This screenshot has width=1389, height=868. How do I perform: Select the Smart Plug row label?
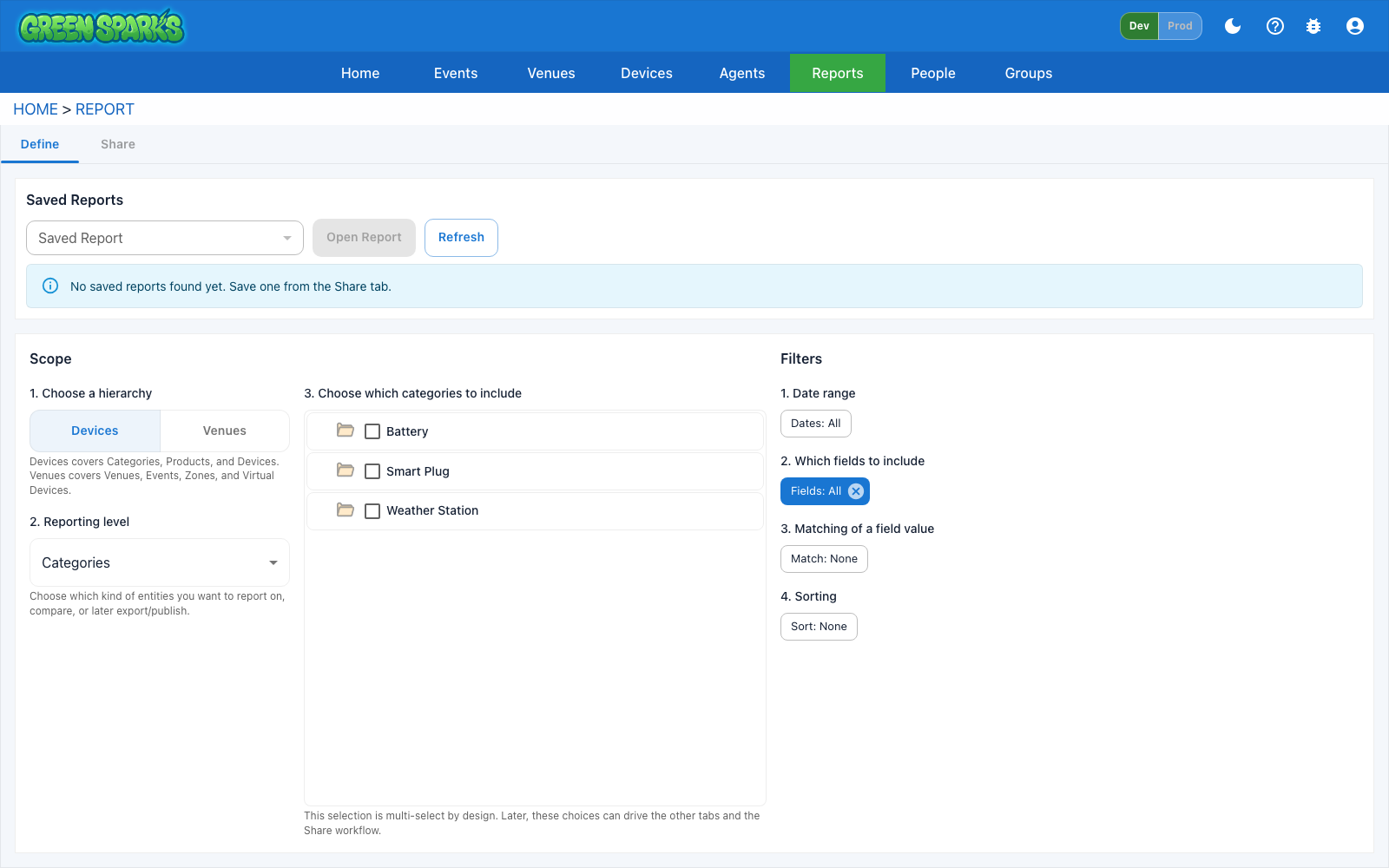click(x=418, y=471)
